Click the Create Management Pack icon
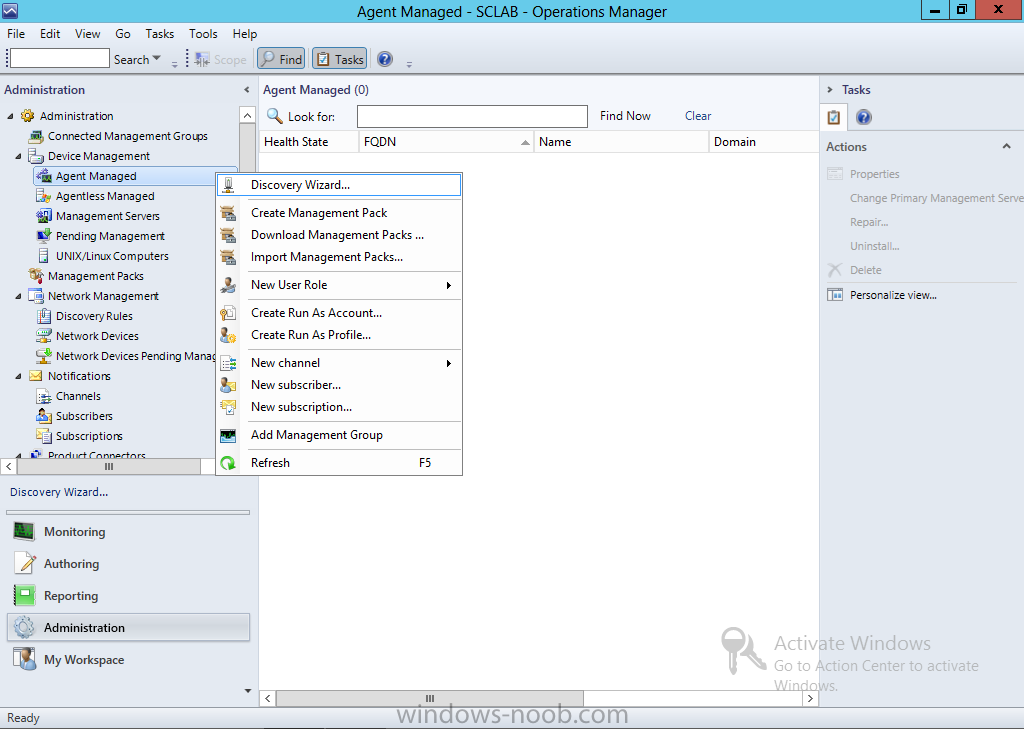1024x729 pixels. (x=228, y=213)
